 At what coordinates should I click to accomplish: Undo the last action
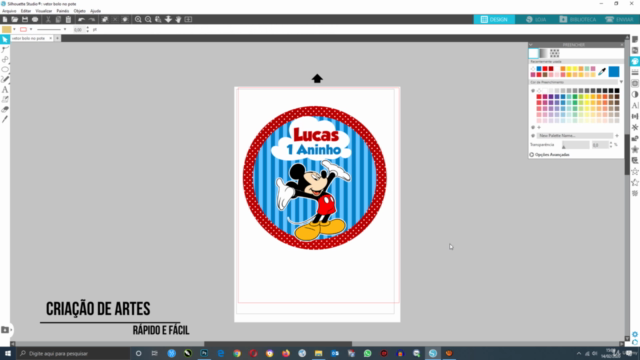pos(81,19)
